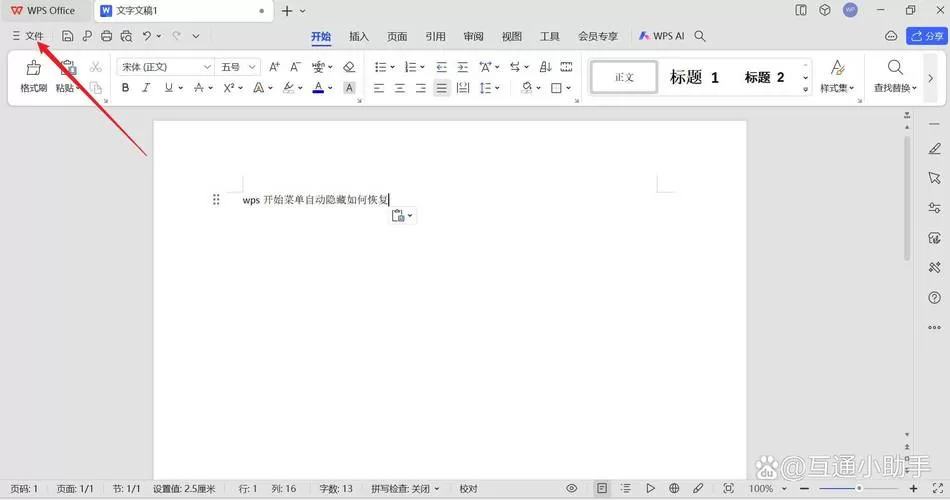
Task: Open the underline style dropdown arrow
Action: (181, 88)
